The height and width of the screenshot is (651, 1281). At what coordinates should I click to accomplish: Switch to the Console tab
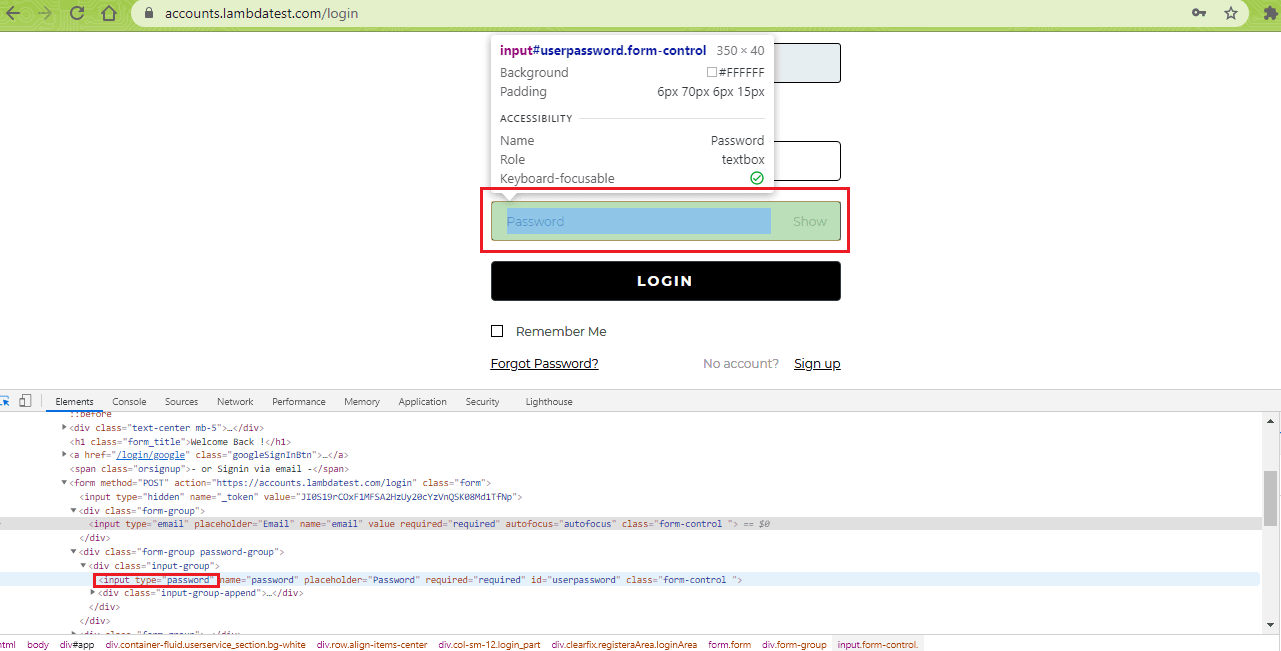tap(129, 402)
